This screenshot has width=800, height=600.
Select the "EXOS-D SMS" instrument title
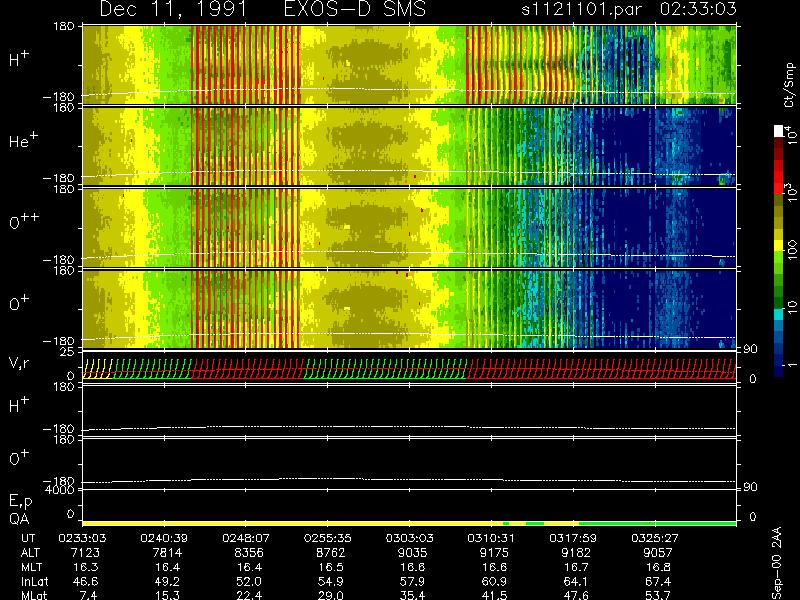coord(354,9)
